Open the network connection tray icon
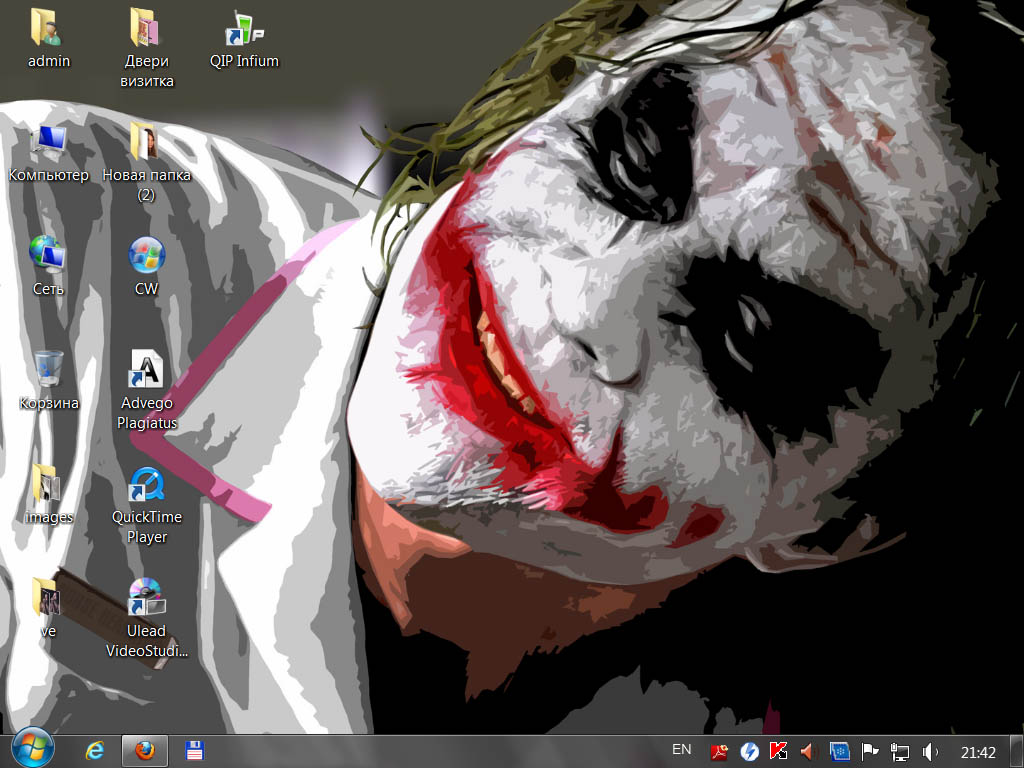1024x768 pixels. click(899, 752)
